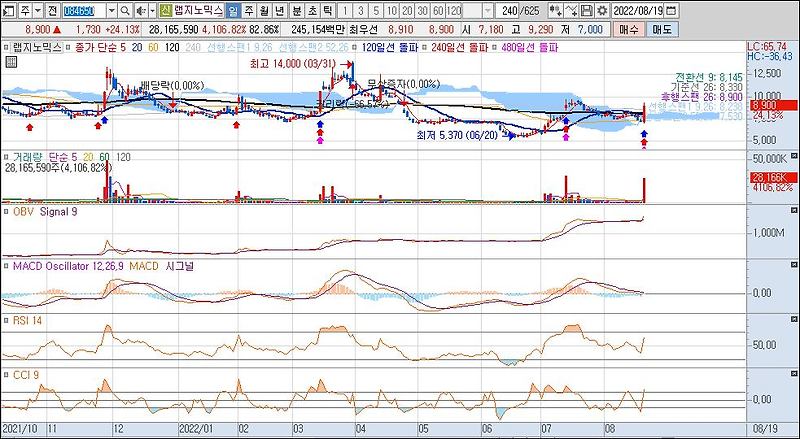Click the 최저 5,370 (06/20) annotation

(458, 135)
